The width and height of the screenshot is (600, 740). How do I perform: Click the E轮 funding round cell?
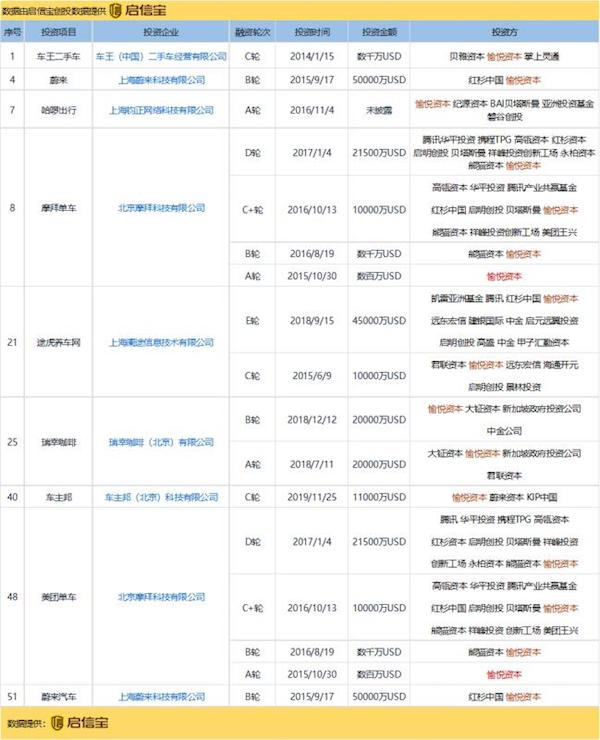253,320
